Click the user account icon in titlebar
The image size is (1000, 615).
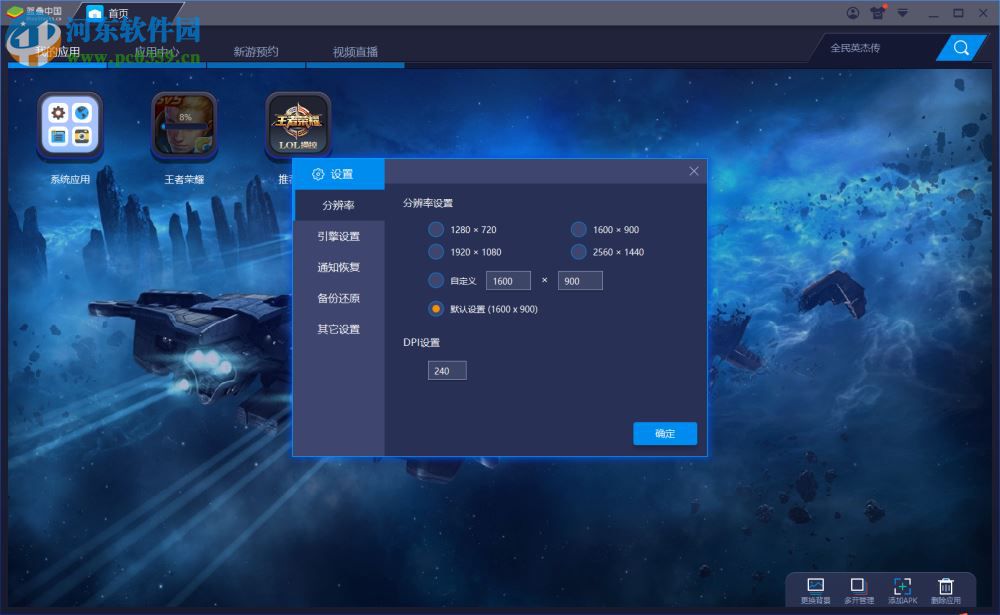853,12
